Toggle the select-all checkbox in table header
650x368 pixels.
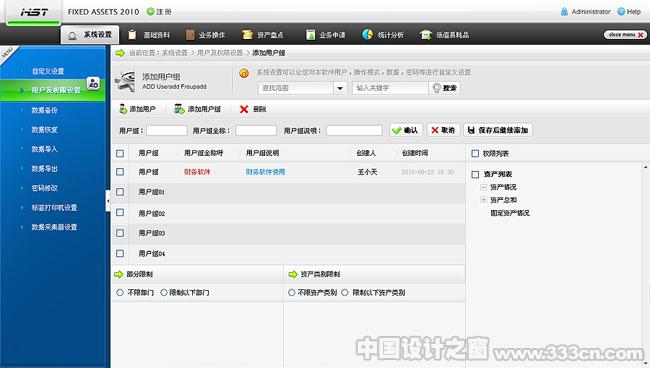[120, 153]
